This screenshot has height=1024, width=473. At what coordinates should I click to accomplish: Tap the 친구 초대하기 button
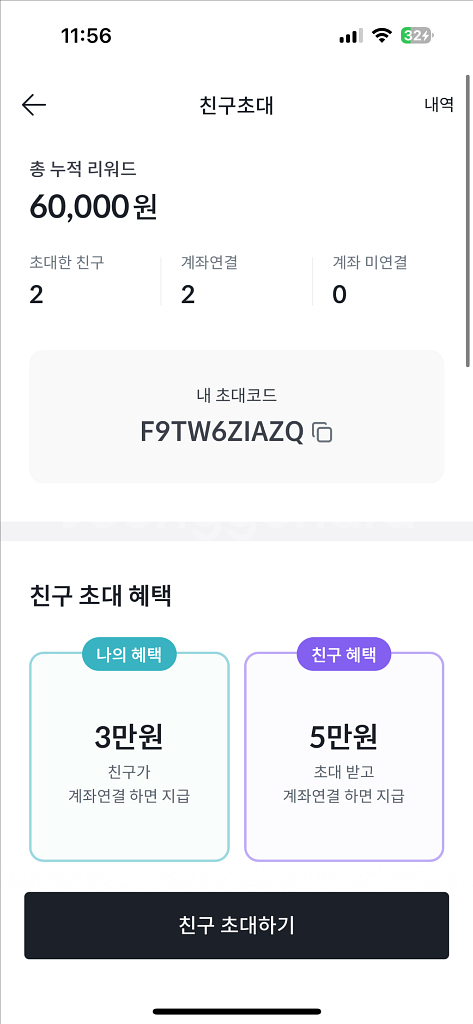(x=236, y=925)
